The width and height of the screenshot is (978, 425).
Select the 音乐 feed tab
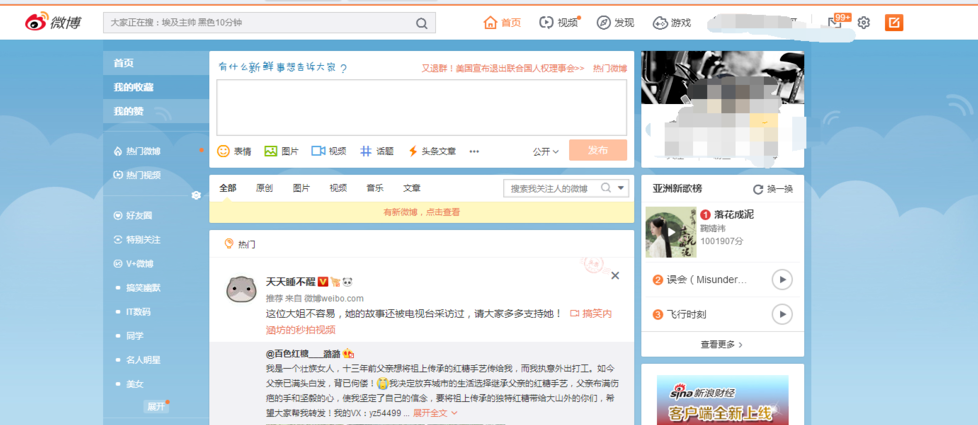pyautogui.click(x=375, y=188)
